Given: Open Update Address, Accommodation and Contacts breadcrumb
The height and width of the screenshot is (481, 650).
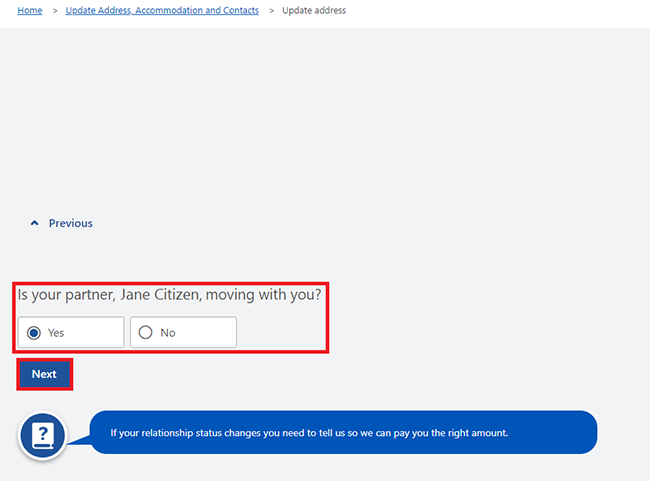Looking at the screenshot, I should click(162, 11).
